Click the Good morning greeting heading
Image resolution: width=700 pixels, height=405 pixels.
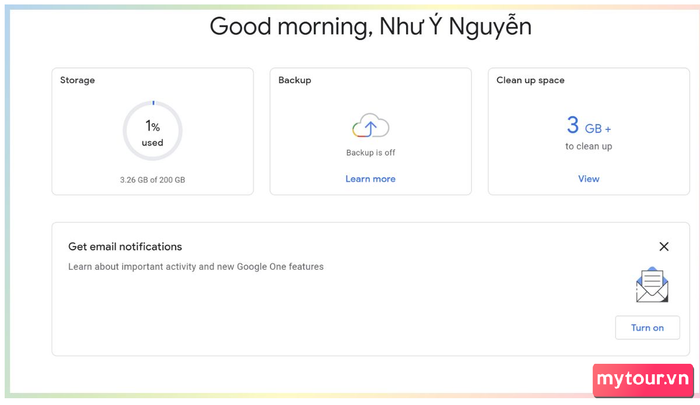[371, 26]
